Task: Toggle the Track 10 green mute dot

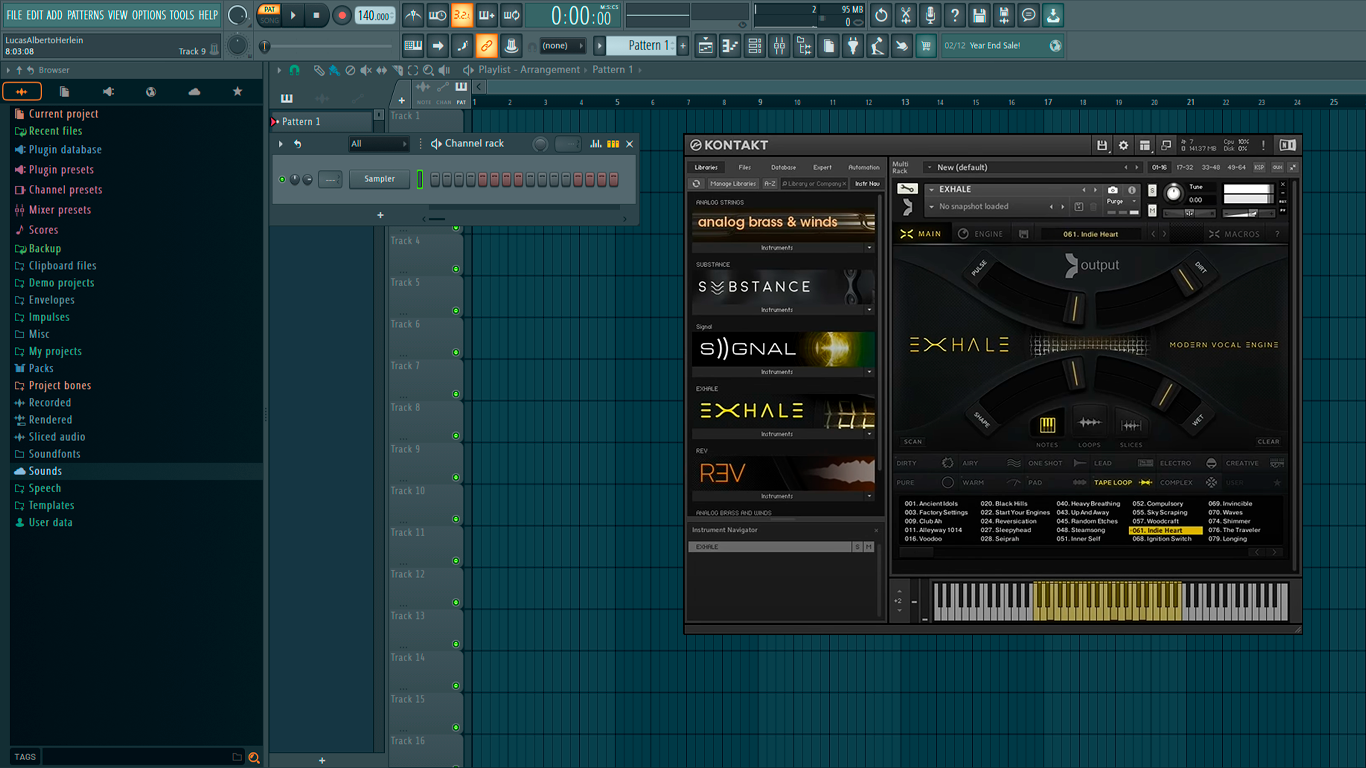Action: (456, 519)
